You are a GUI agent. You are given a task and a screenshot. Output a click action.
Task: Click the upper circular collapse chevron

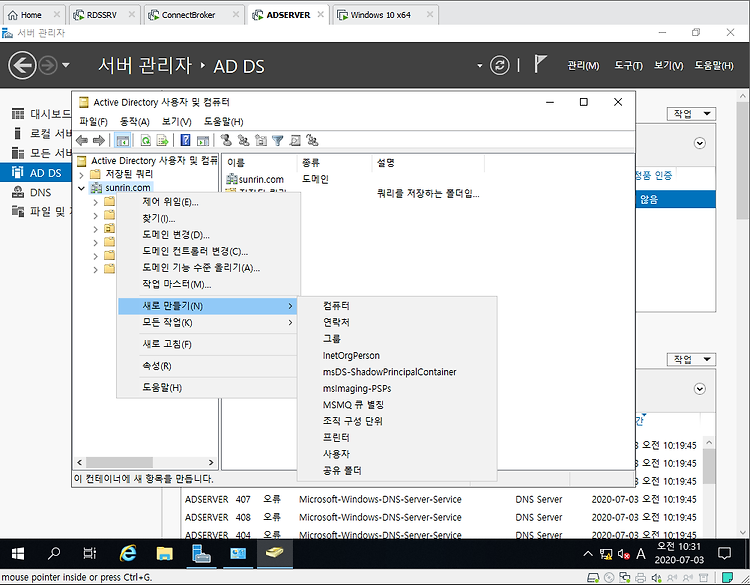(699, 143)
